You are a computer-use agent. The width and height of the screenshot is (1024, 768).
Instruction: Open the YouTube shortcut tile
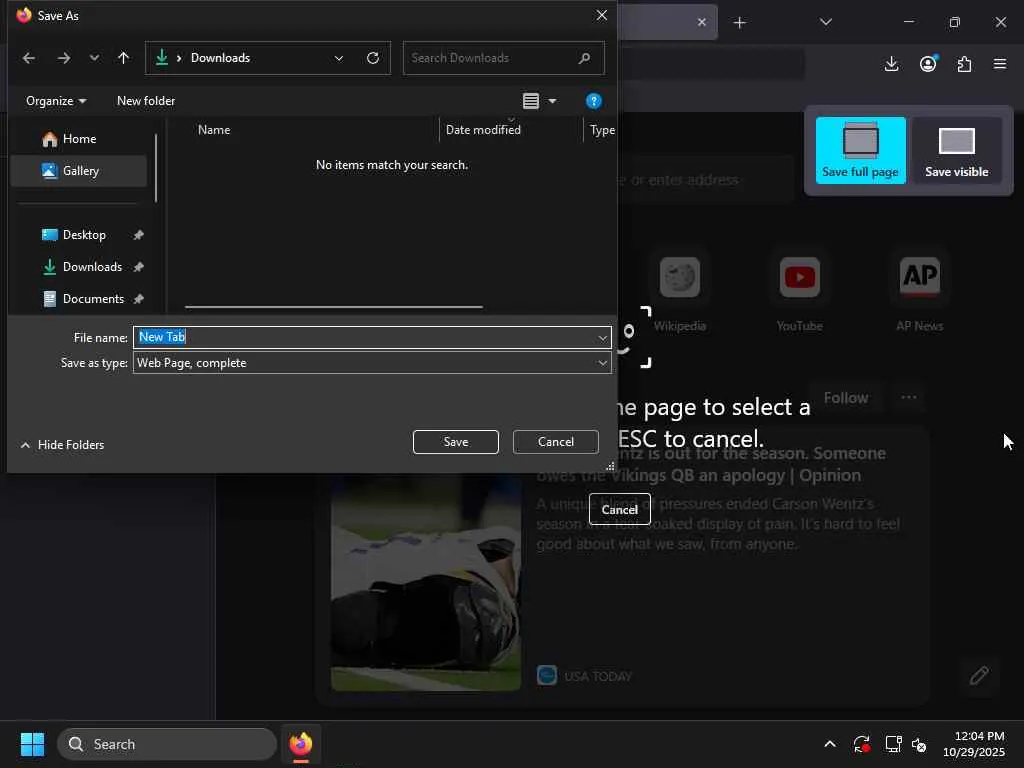[x=799, y=292]
